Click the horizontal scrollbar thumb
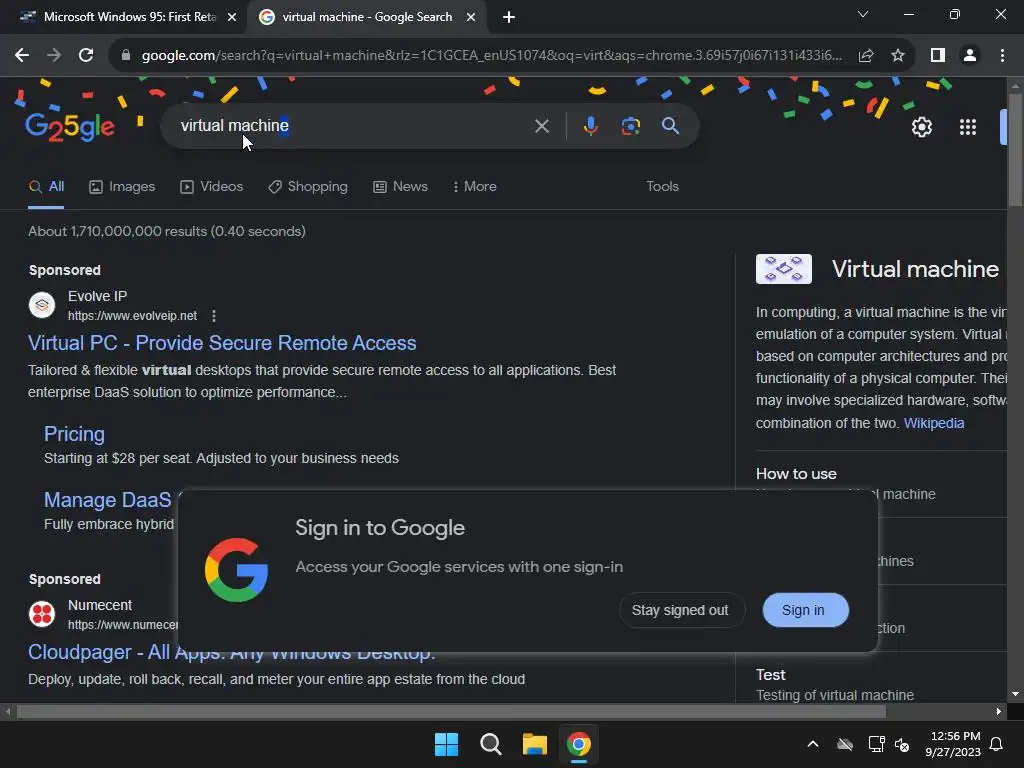The height and width of the screenshot is (768, 1024). point(451,712)
